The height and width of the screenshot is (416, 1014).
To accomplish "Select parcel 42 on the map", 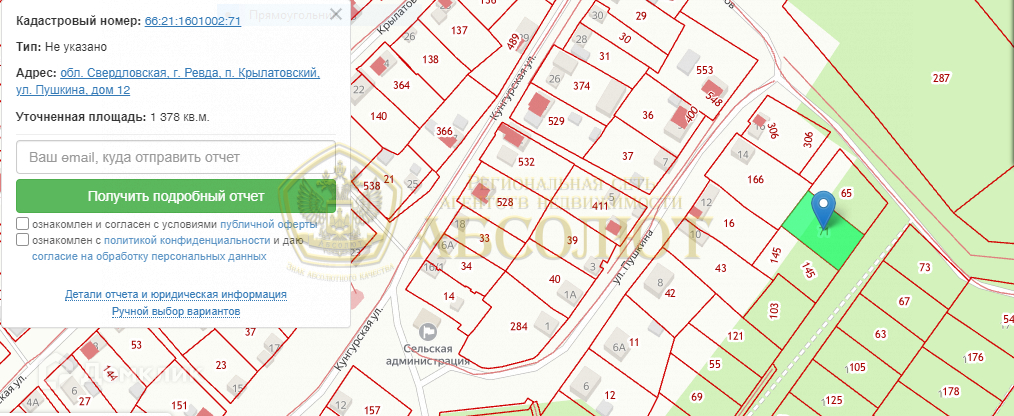I will point(670,293).
